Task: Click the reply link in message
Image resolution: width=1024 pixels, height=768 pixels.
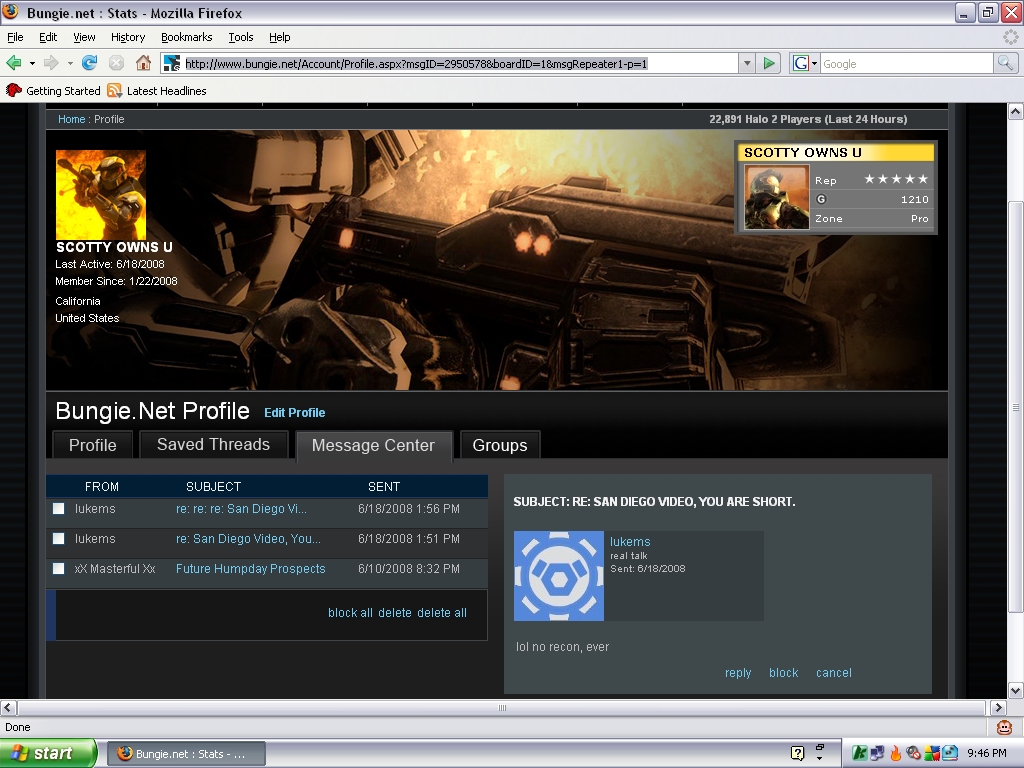Action: (x=738, y=673)
